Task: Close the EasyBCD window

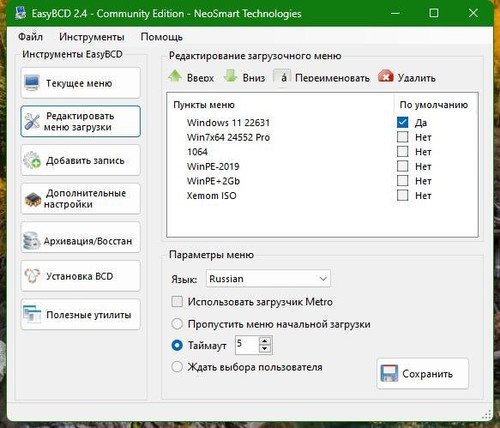Action: [473, 13]
